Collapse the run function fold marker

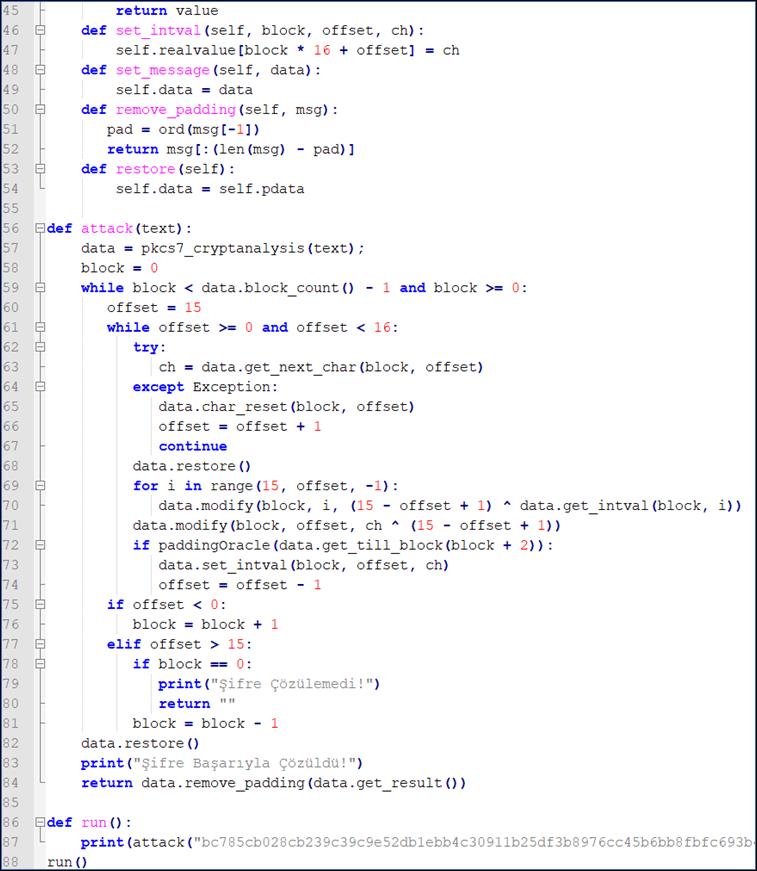click(40, 822)
